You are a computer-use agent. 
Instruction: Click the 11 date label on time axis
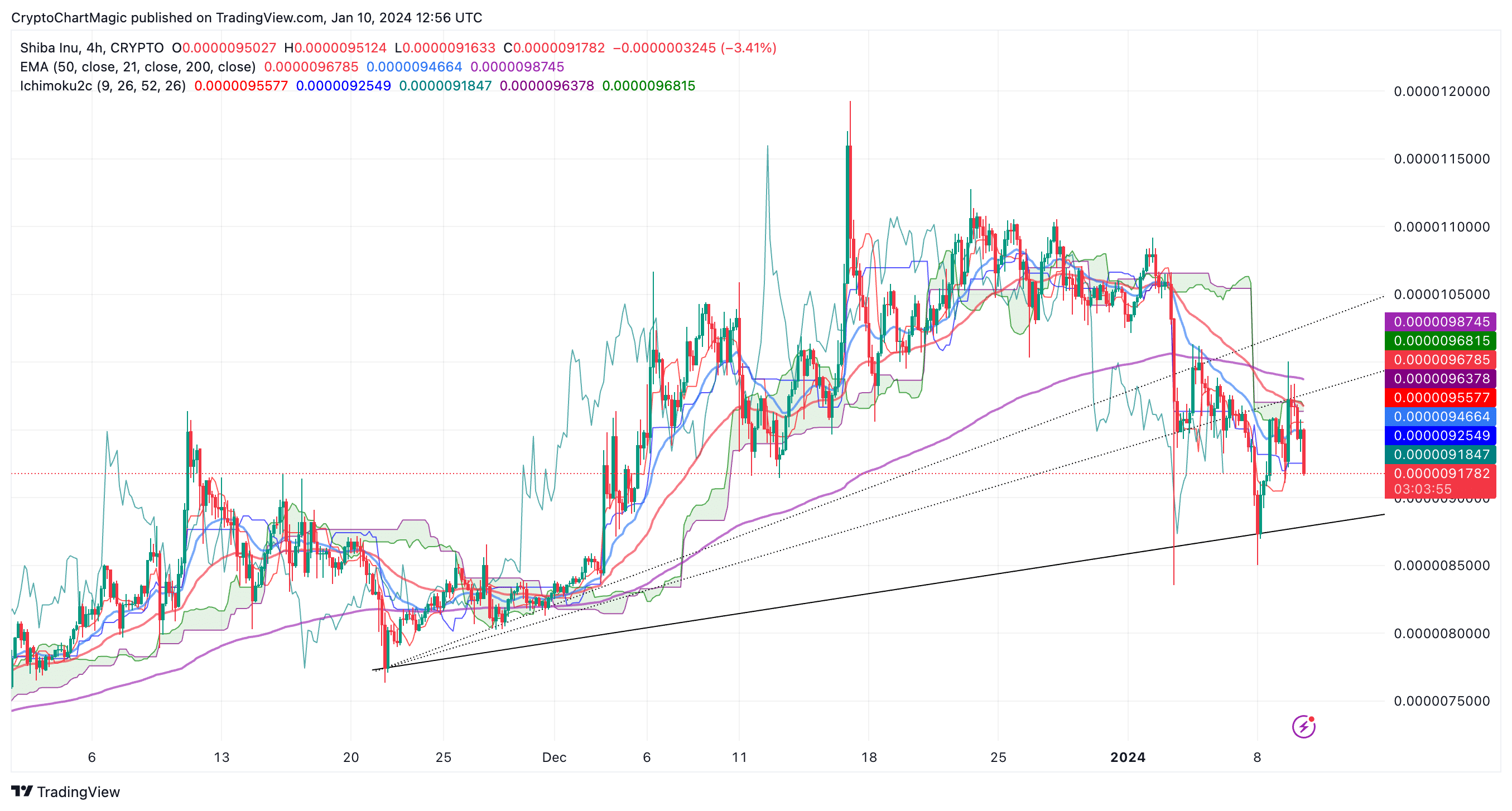(740, 757)
